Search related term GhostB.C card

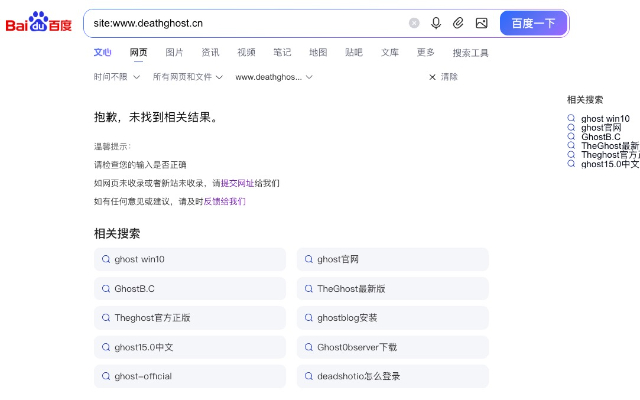pyautogui.click(x=190, y=289)
